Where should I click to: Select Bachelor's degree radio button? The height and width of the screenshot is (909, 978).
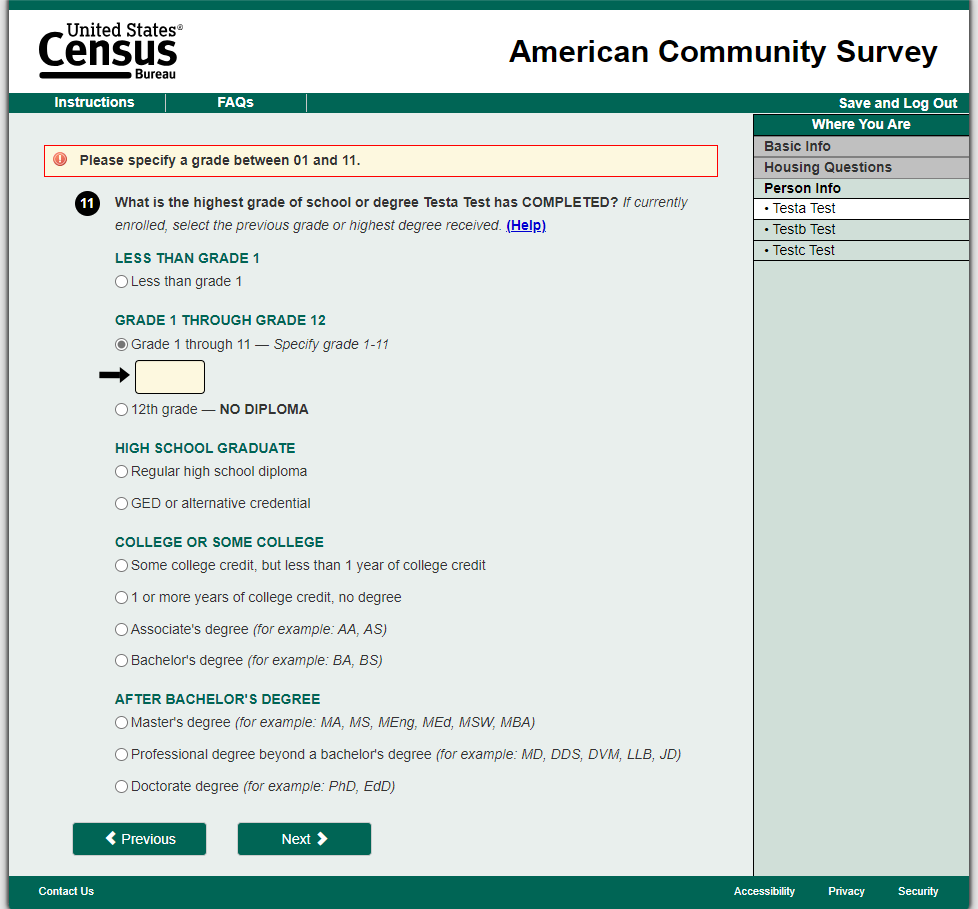pyautogui.click(x=122, y=661)
